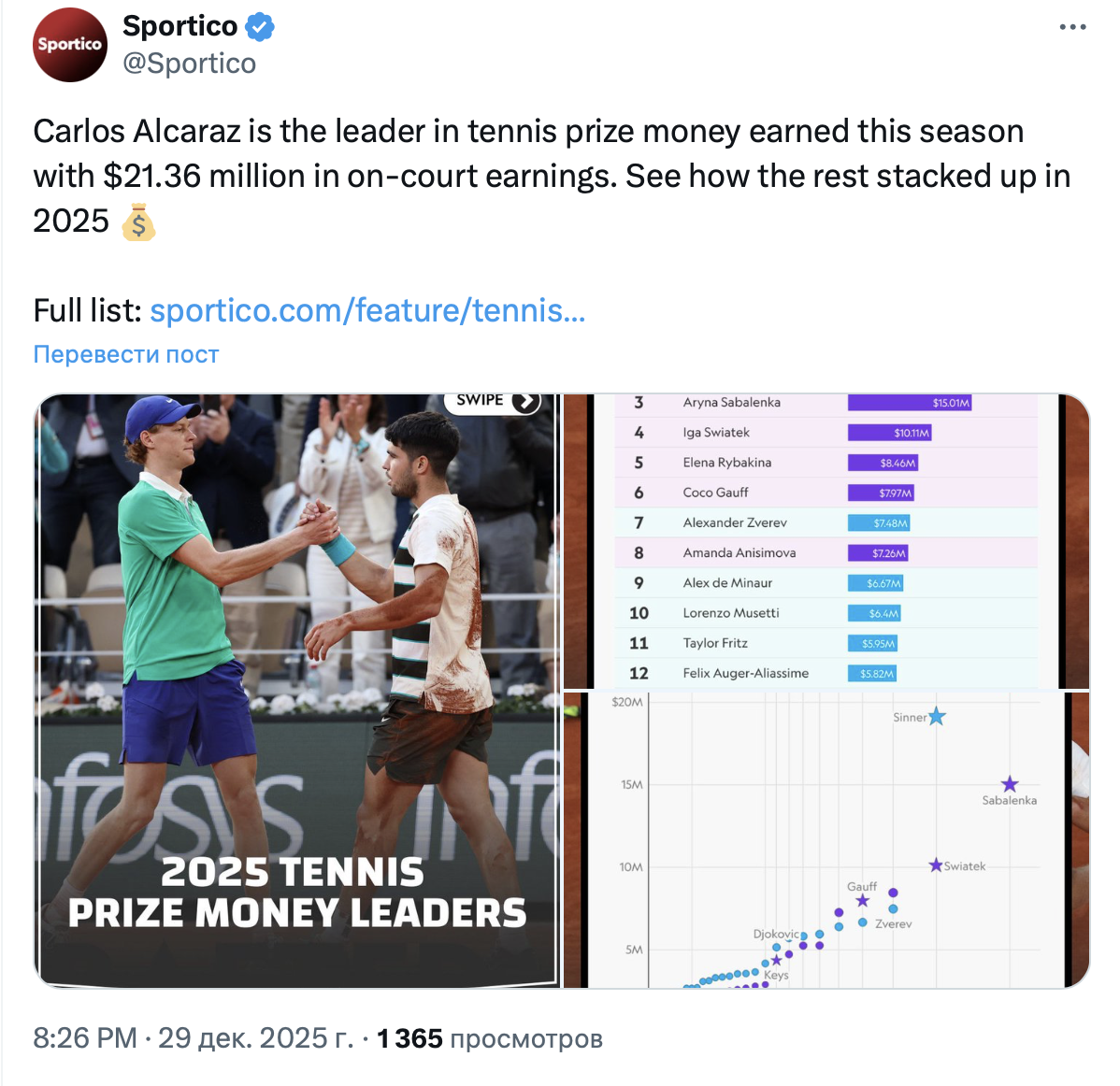Open the Sportico profile avatar
Image resolution: width=1120 pixels, height=1086 pixels.
pos(70,45)
